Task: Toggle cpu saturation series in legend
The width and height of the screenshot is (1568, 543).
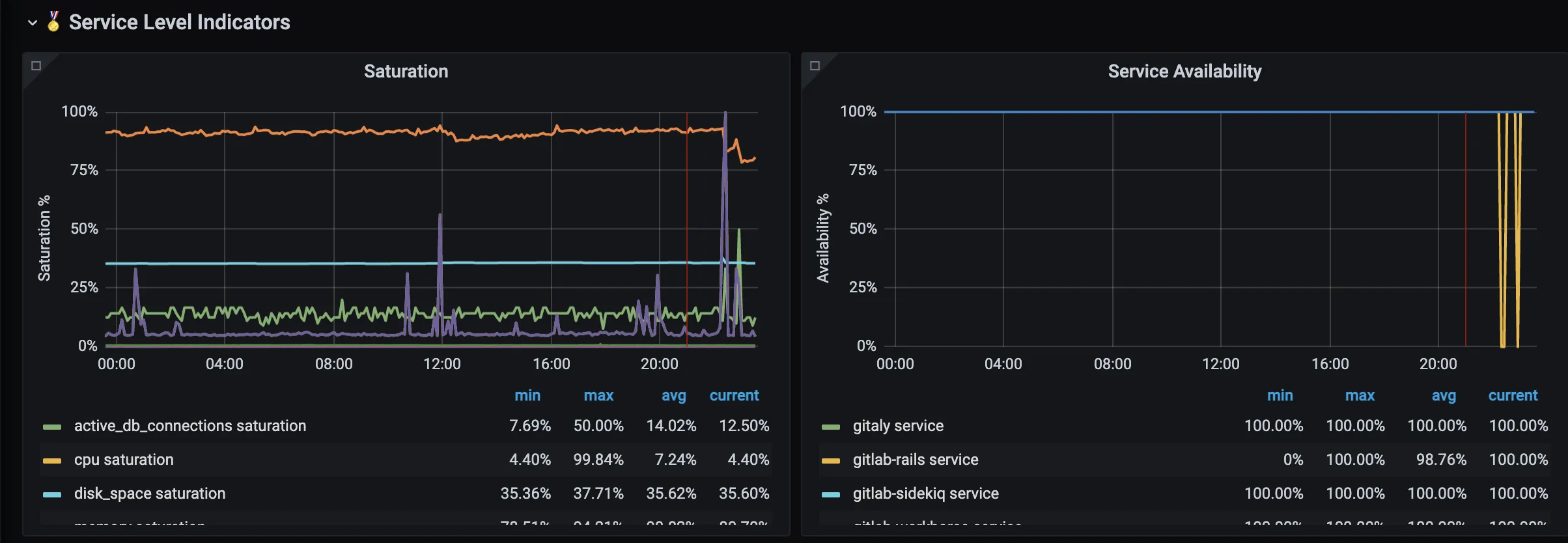Action: point(124,460)
